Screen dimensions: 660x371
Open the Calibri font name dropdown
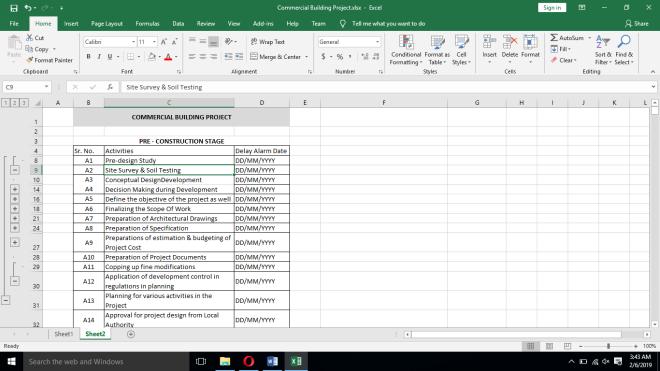pyautogui.click(x=133, y=42)
